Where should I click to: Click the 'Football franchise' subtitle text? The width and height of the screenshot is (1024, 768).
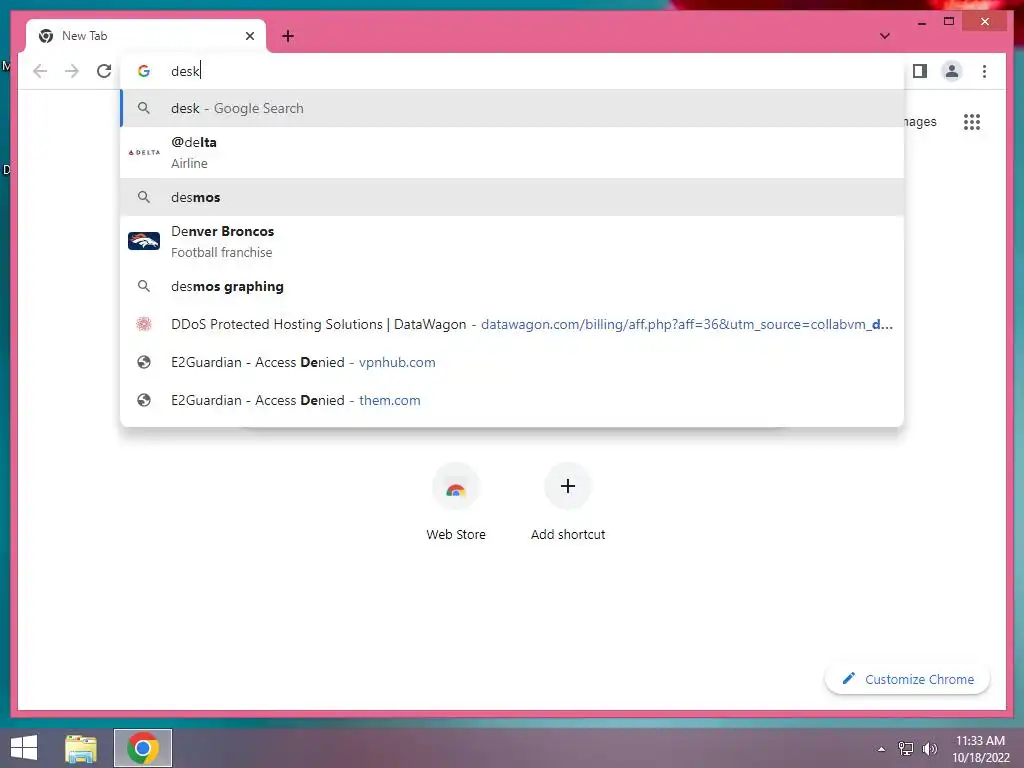click(x=221, y=252)
